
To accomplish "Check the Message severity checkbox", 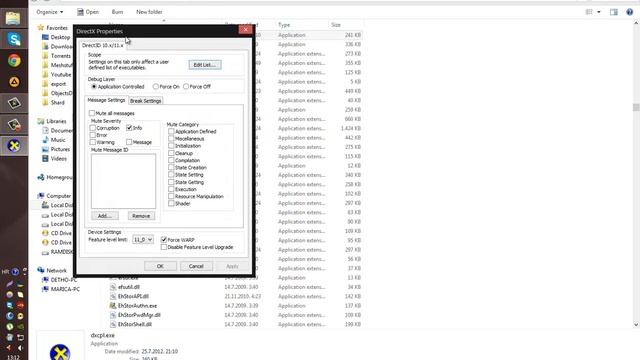I will (x=129, y=142).
